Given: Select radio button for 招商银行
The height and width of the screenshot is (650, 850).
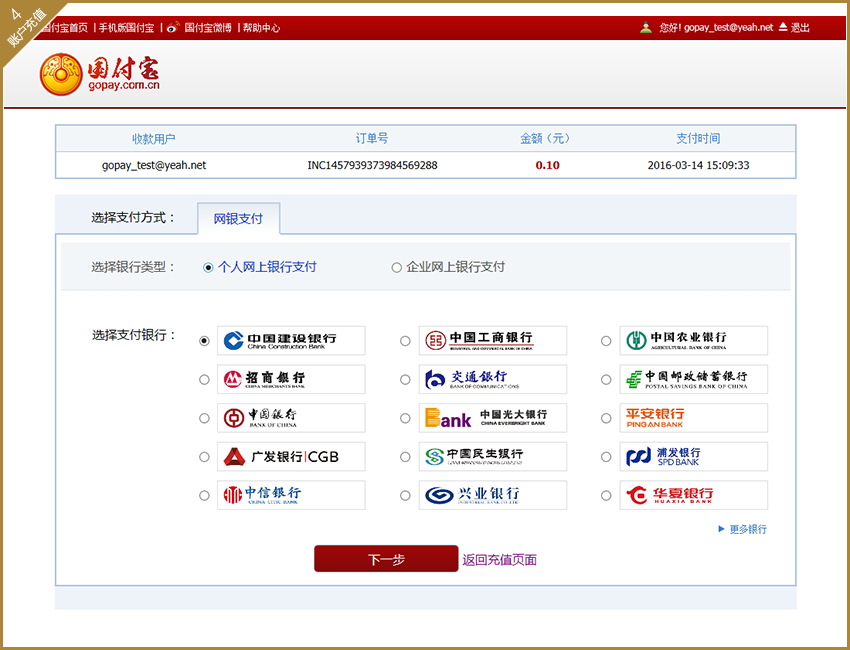Looking at the screenshot, I should coord(204,379).
